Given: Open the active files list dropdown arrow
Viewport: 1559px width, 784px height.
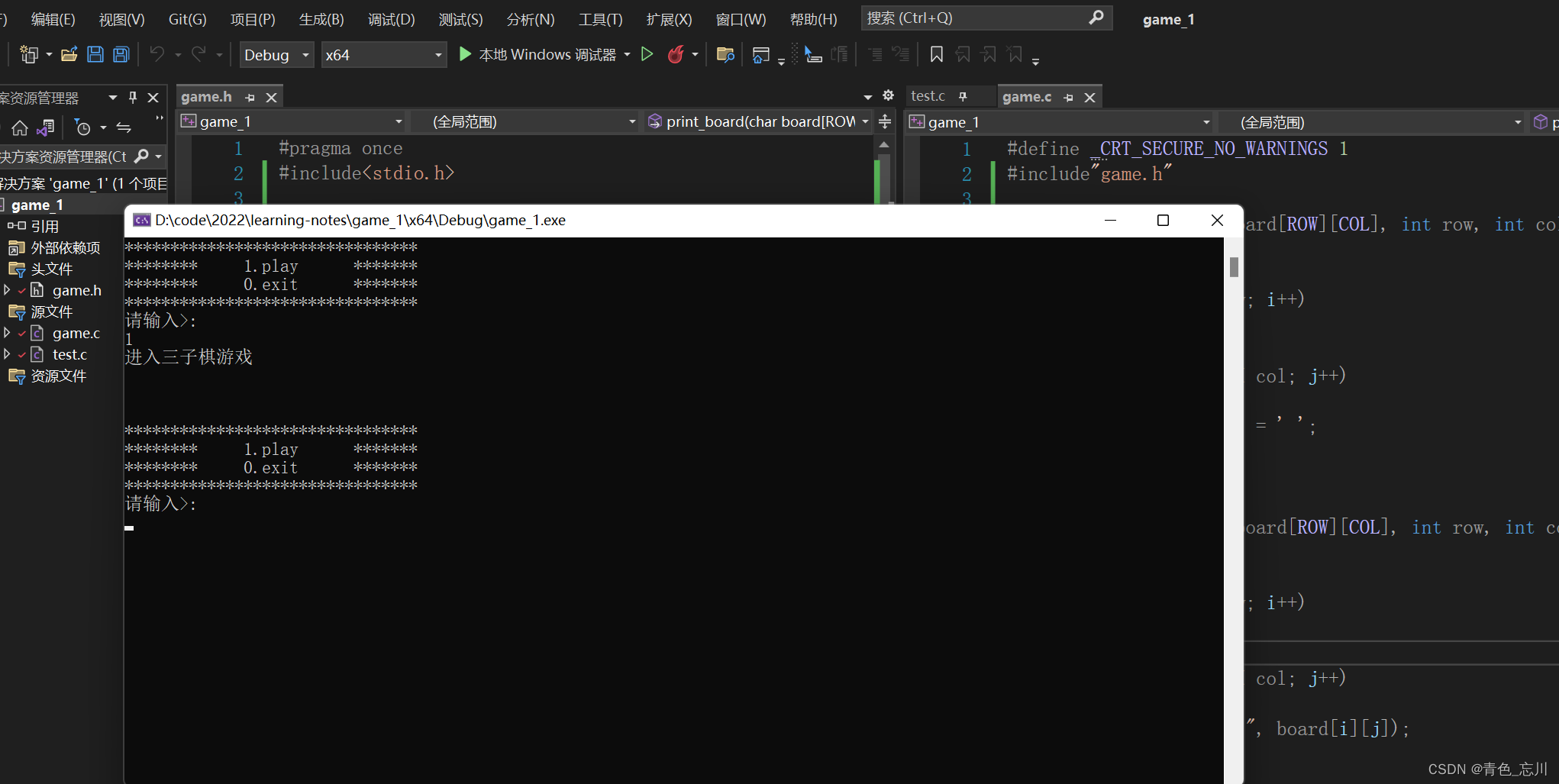Looking at the screenshot, I should 867,97.
